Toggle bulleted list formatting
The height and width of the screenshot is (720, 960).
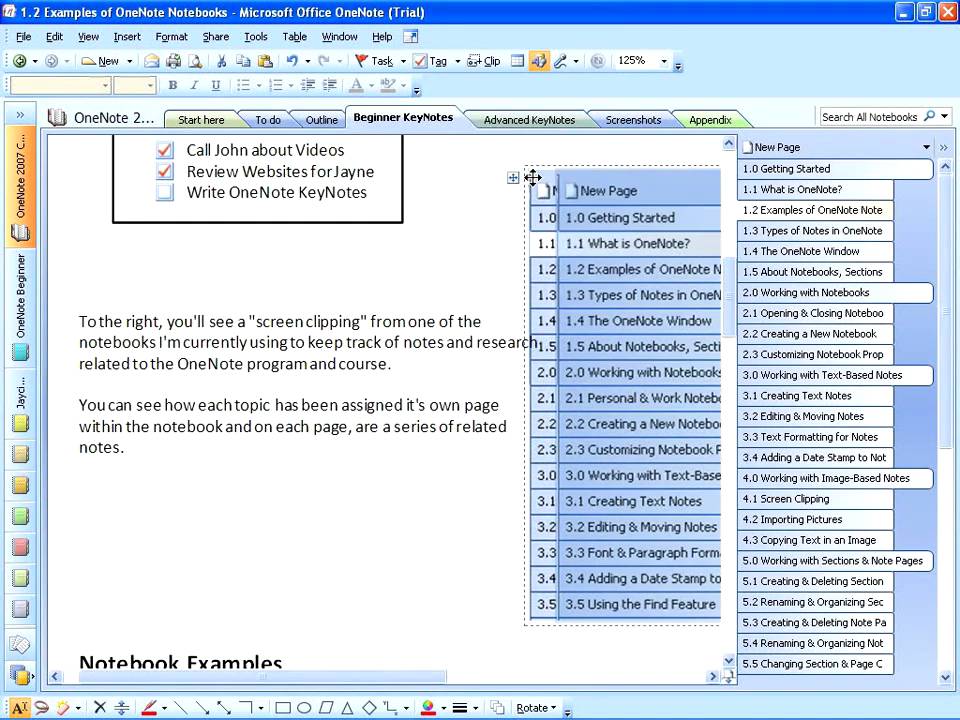click(244, 85)
